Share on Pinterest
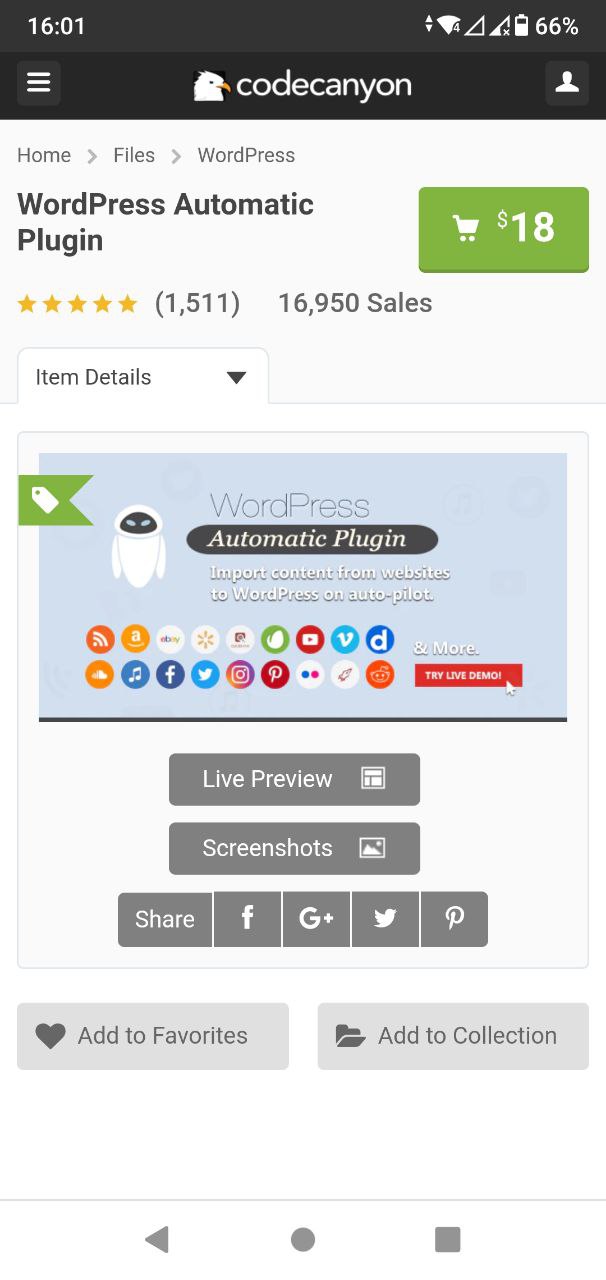606x1280 pixels. 454,919
